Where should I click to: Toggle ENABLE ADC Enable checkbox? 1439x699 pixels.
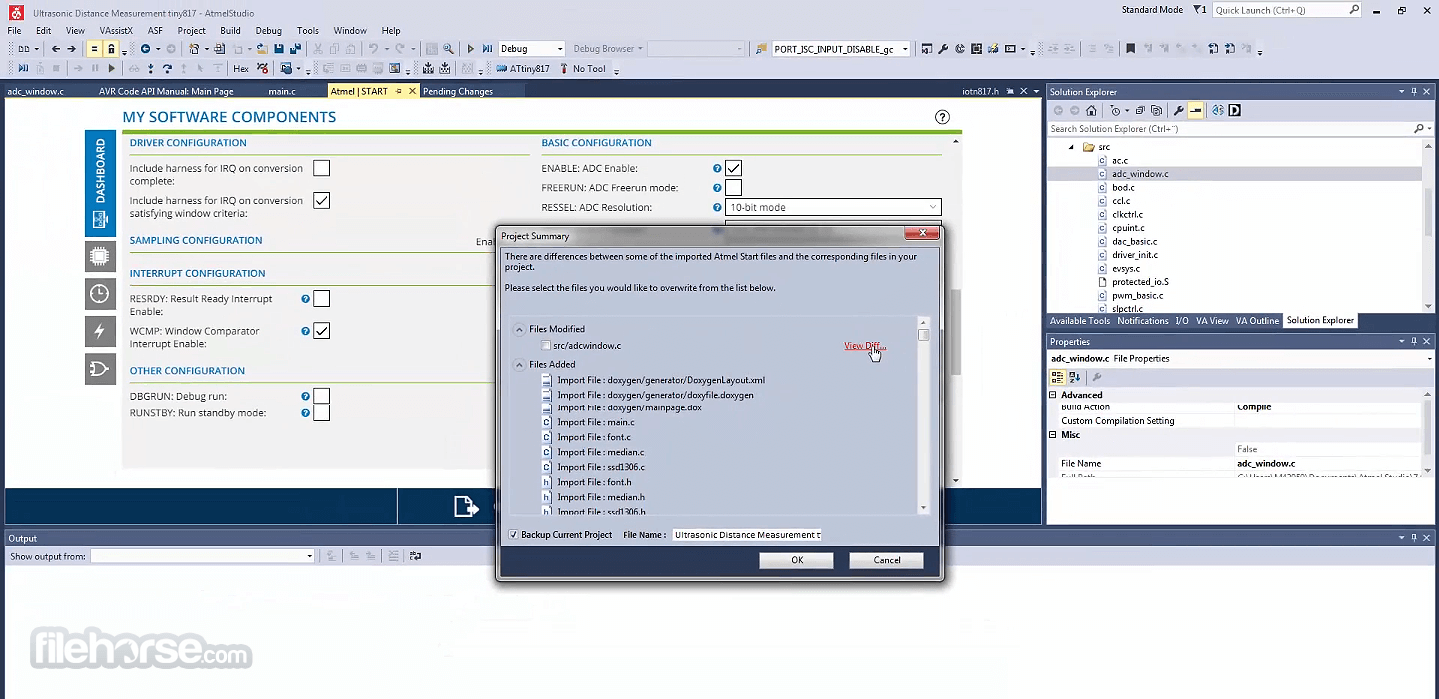[x=733, y=168]
